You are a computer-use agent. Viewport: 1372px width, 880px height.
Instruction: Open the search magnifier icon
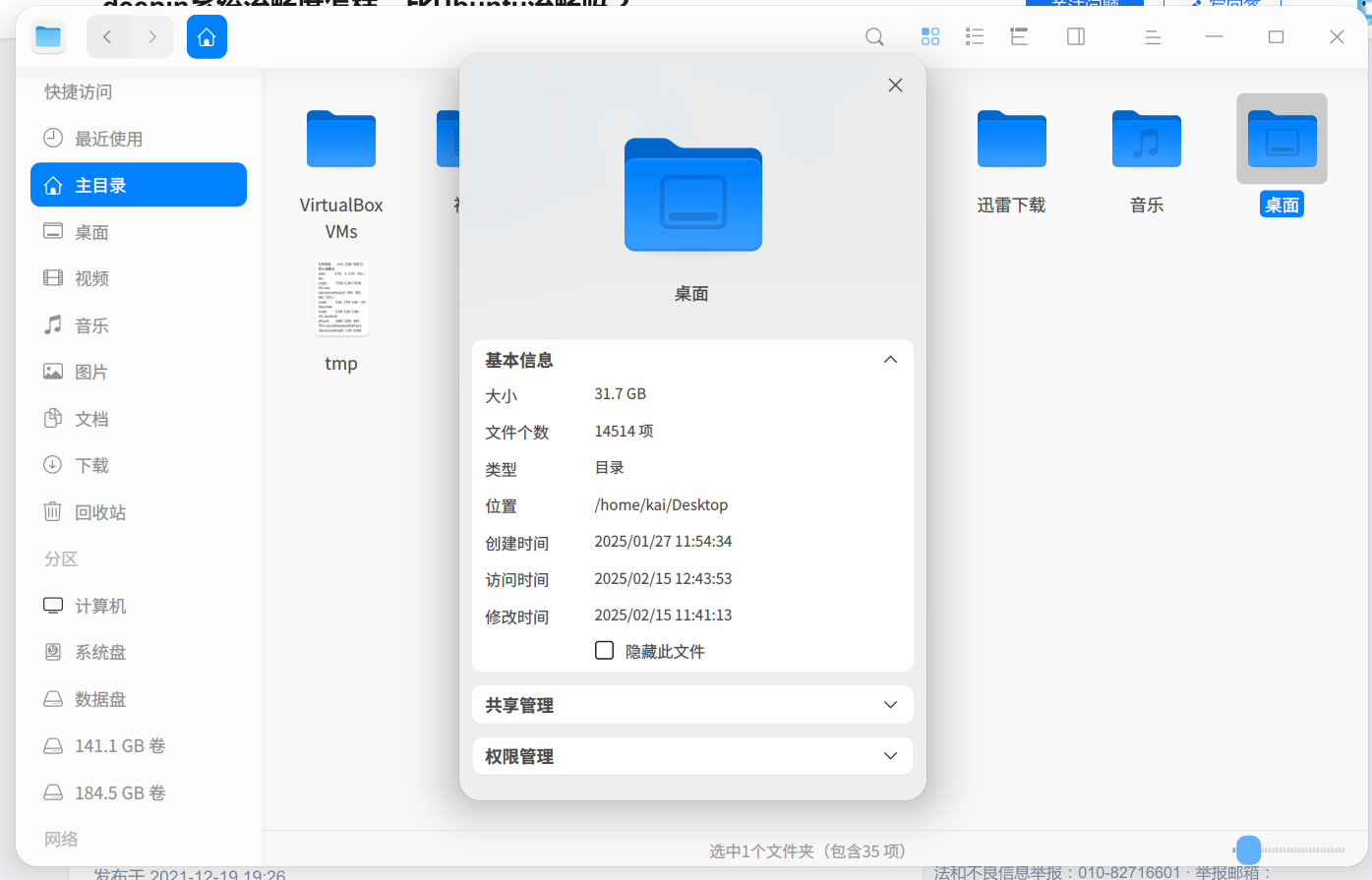(874, 37)
